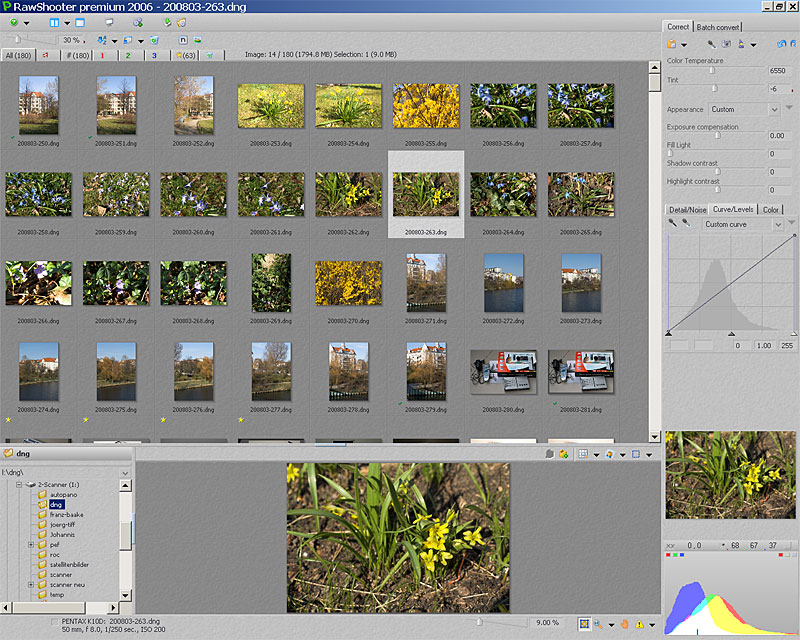The height and width of the screenshot is (640, 800).
Task: Click the white balance eyedropper in Correct panel
Action: coord(711,44)
